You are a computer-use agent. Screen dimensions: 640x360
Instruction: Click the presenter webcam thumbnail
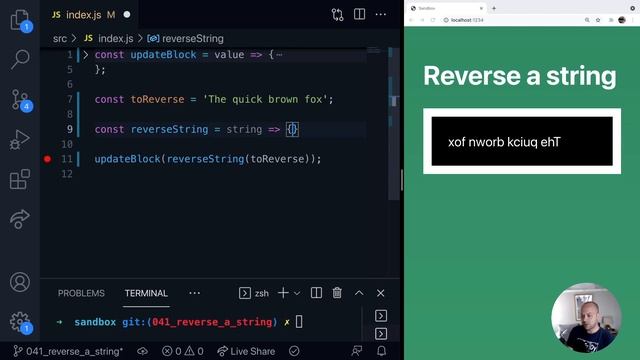[586, 318]
